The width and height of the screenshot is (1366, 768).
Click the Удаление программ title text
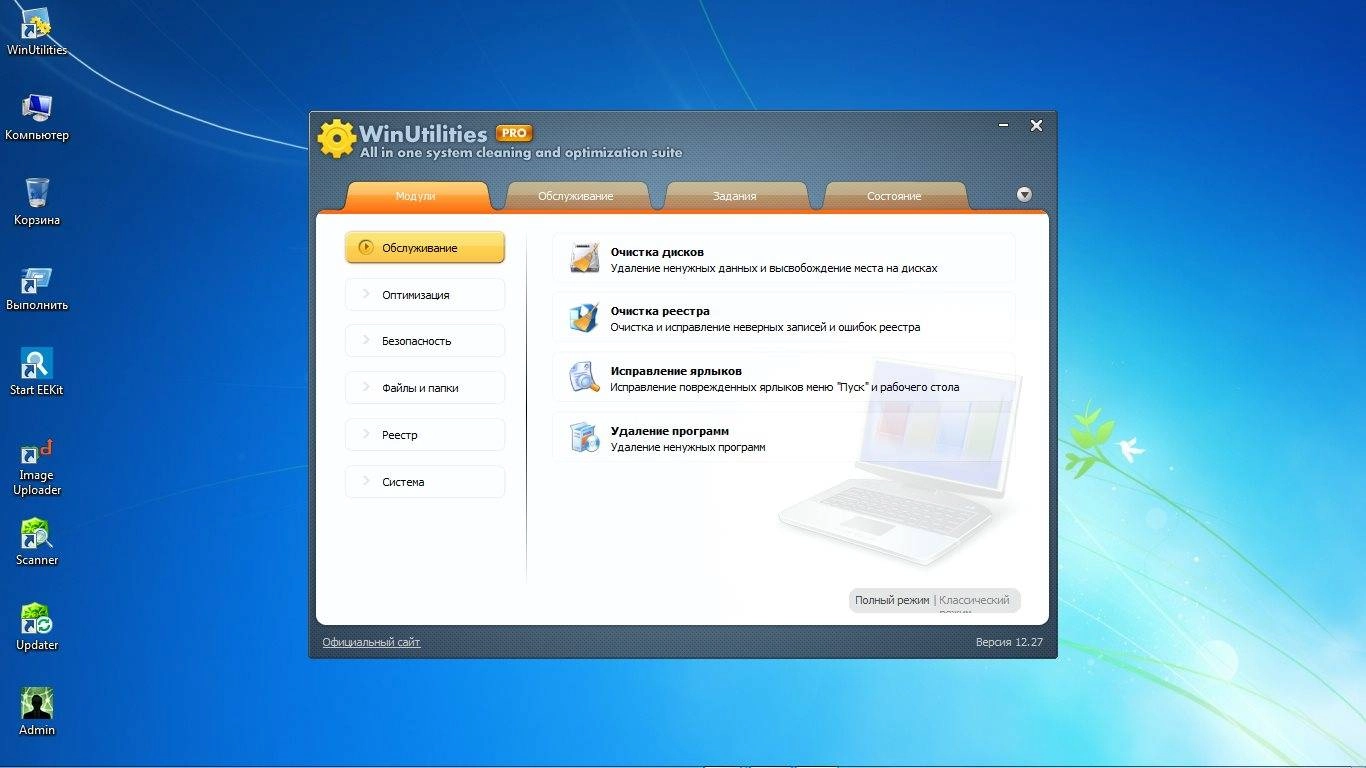tap(670, 431)
